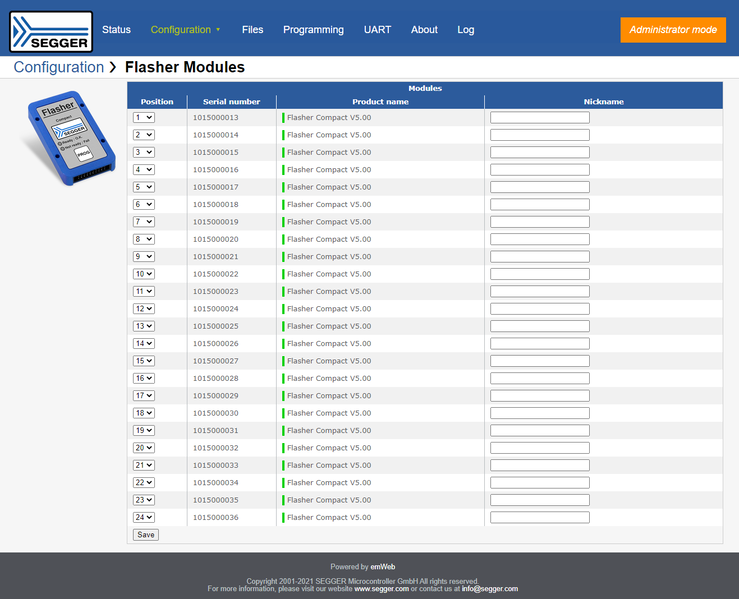Navigate to the Programming page
This screenshot has height=599, width=739.
pyautogui.click(x=313, y=30)
